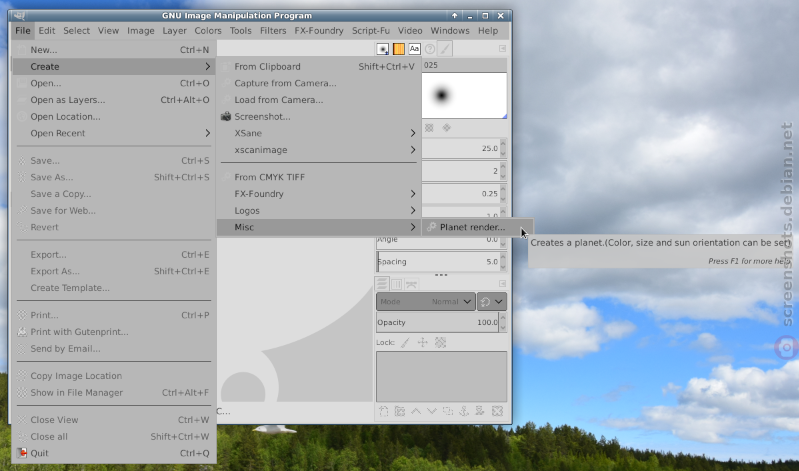Image resolution: width=799 pixels, height=471 pixels.
Task: Open the Edit menu
Action: click(x=46, y=31)
